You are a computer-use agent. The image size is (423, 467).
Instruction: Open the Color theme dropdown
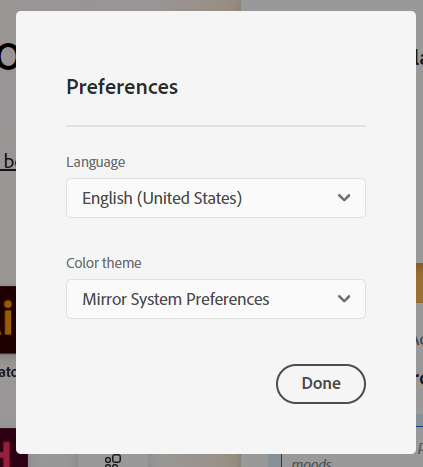[216, 299]
